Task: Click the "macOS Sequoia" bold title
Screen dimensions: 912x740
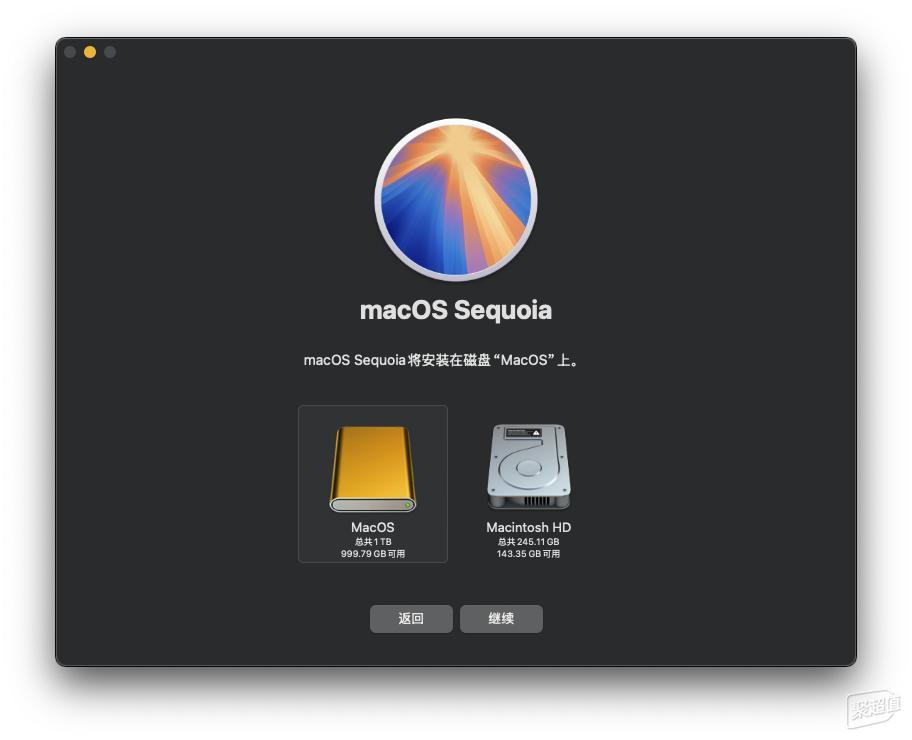Action: click(456, 310)
